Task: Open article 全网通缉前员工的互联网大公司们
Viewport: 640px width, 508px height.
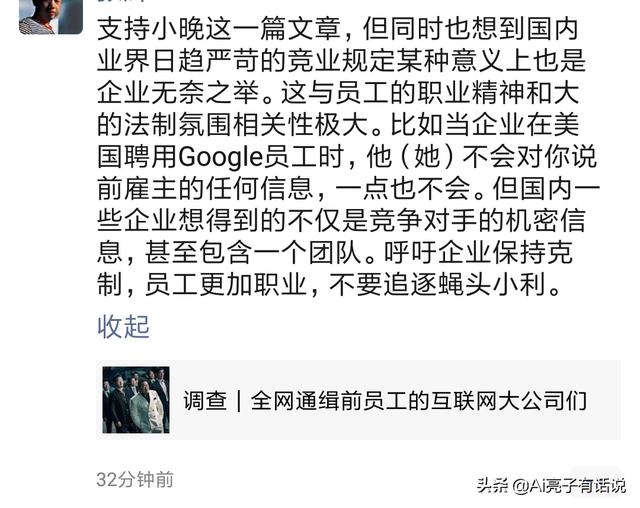Action: click(x=419, y=400)
